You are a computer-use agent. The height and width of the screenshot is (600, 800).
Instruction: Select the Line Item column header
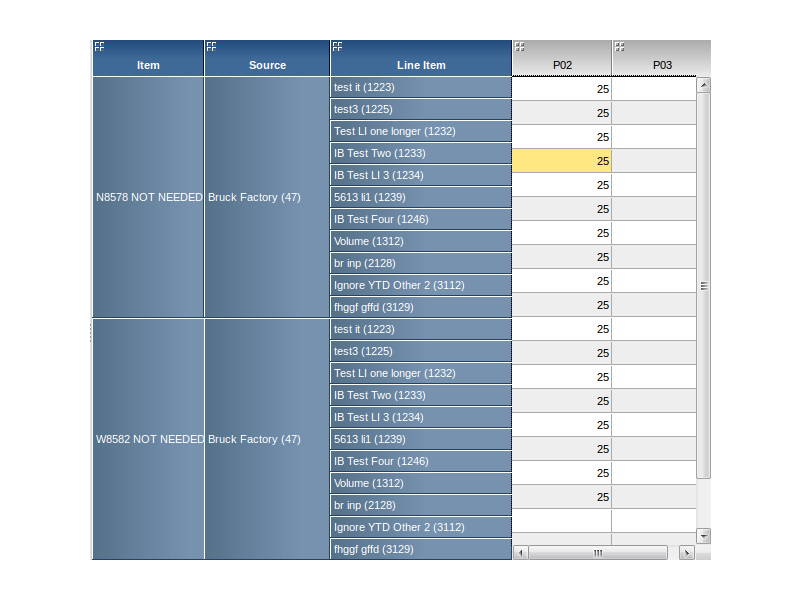click(x=421, y=59)
